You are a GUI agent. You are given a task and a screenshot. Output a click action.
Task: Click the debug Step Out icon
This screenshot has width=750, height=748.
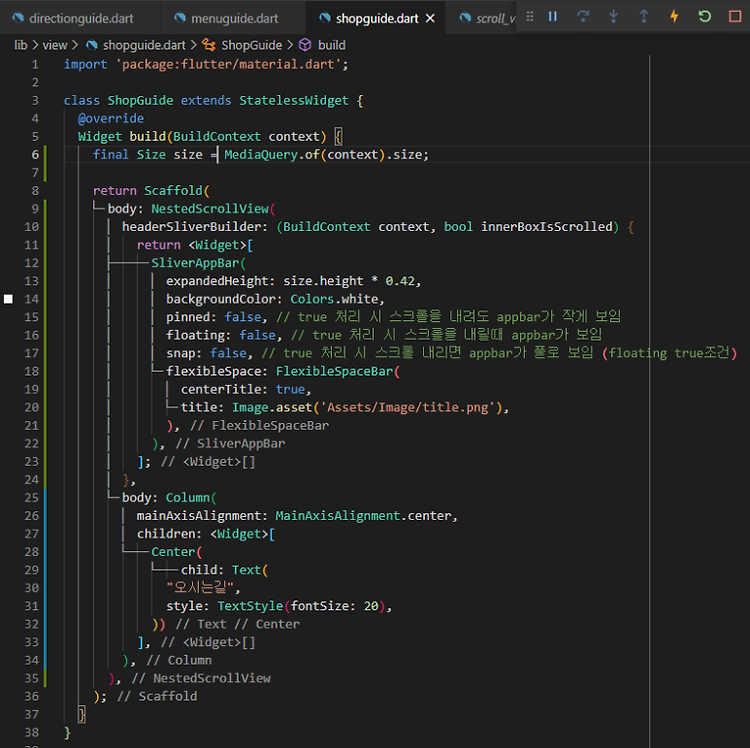[644, 17]
